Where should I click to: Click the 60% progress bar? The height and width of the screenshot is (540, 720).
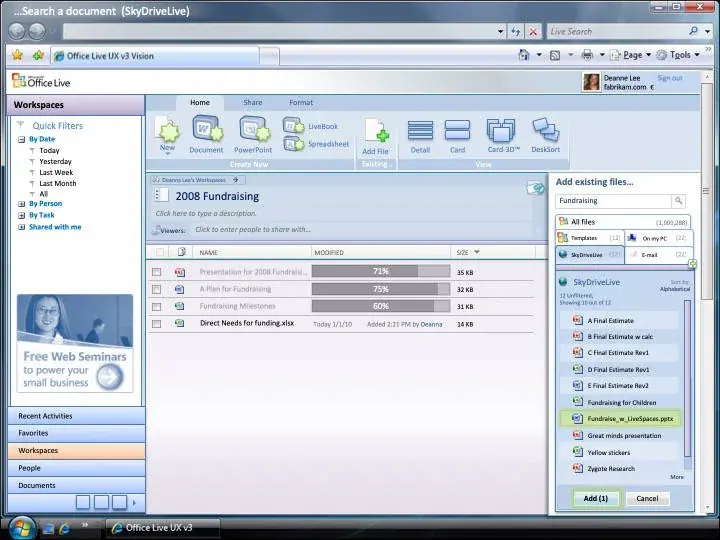381,306
